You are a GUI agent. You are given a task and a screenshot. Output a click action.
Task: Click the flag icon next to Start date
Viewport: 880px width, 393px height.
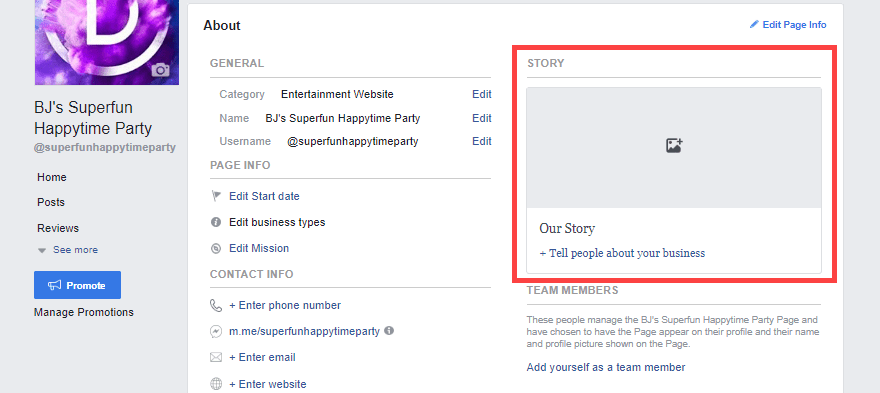pos(216,196)
